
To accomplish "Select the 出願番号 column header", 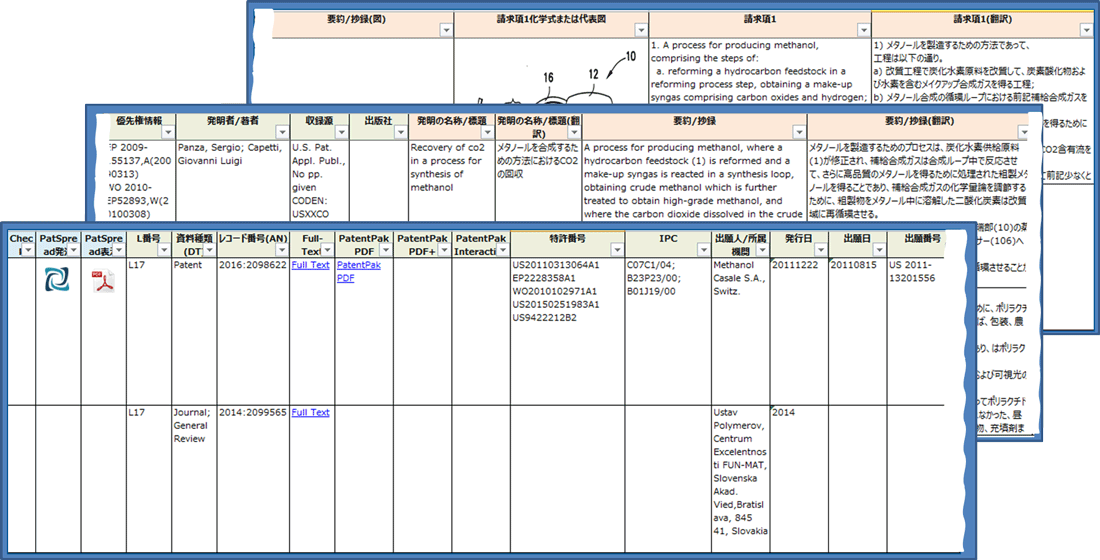I will (x=915, y=244).
